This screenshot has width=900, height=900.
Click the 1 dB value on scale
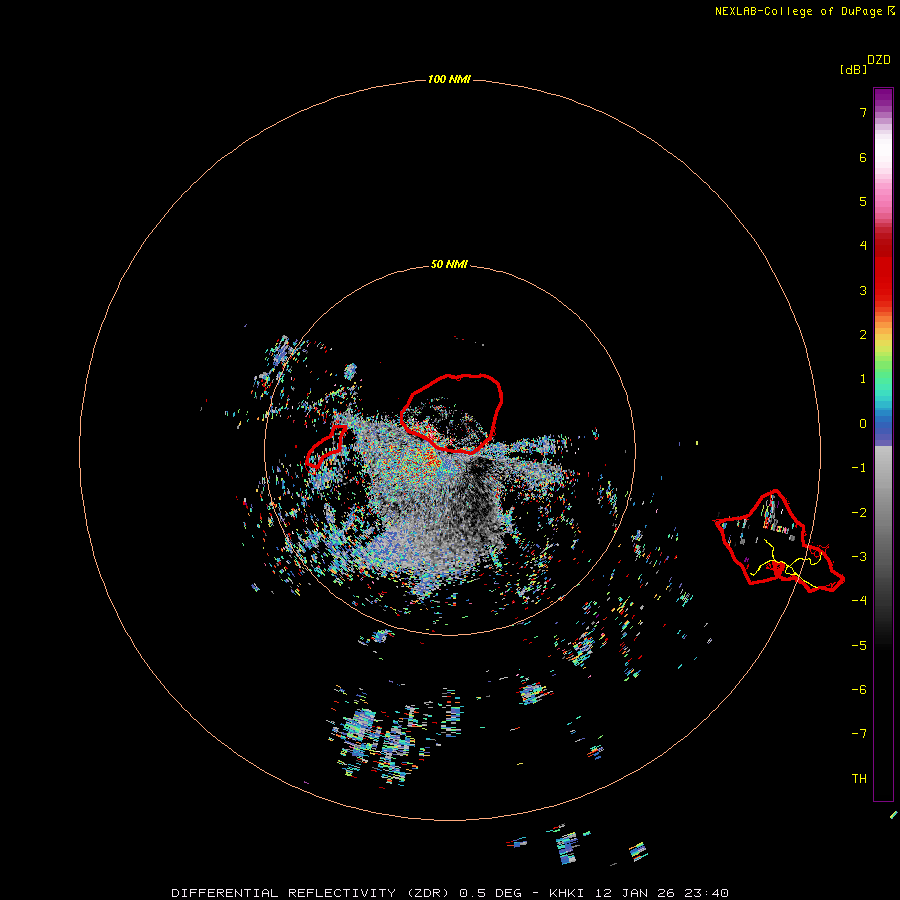863,379
